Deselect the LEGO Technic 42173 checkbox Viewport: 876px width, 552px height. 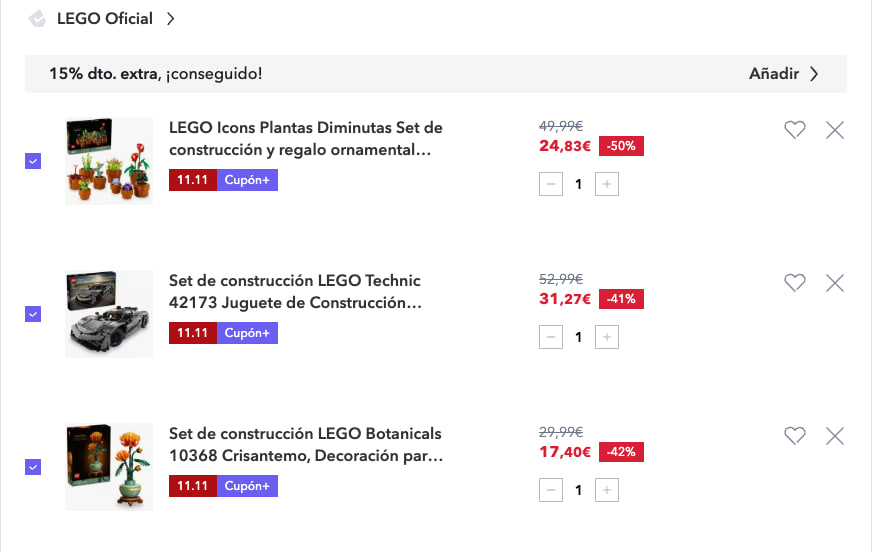coord(33,314)
